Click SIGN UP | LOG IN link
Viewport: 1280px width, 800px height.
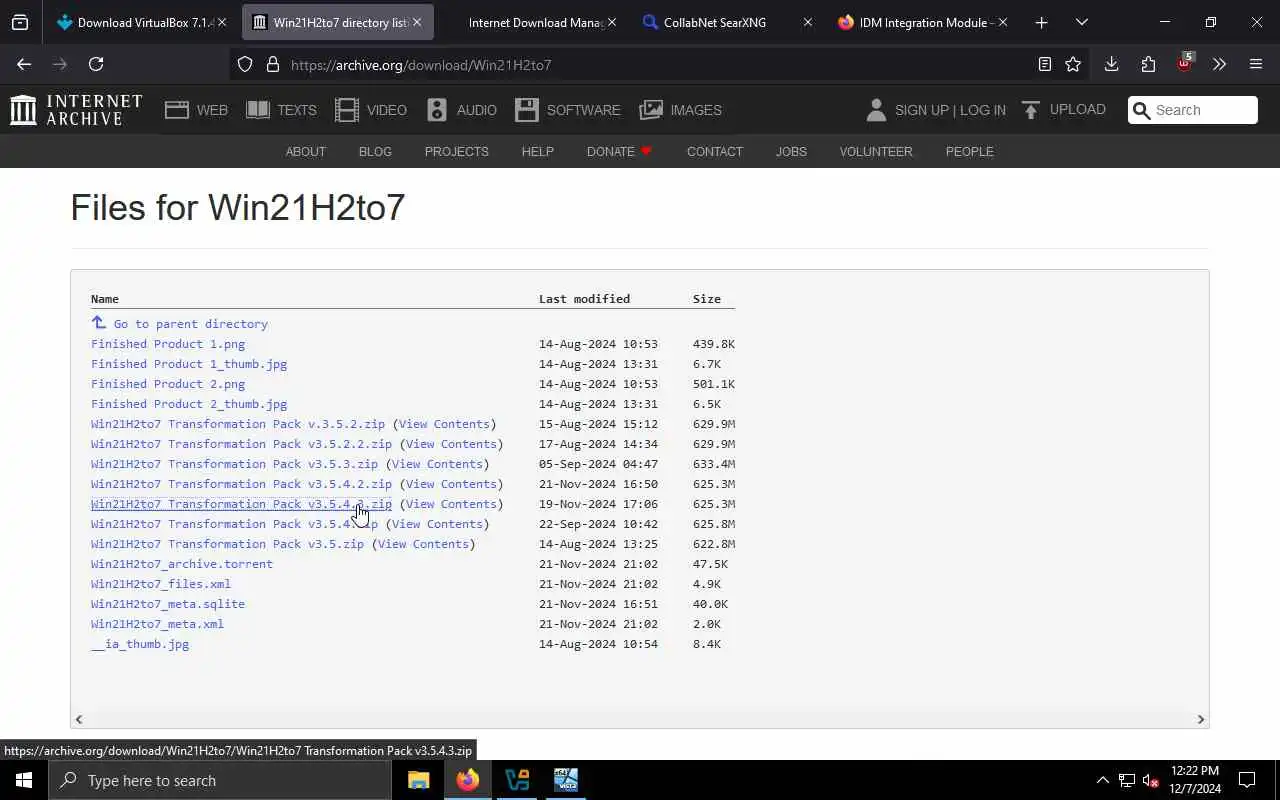click(950, 110)
